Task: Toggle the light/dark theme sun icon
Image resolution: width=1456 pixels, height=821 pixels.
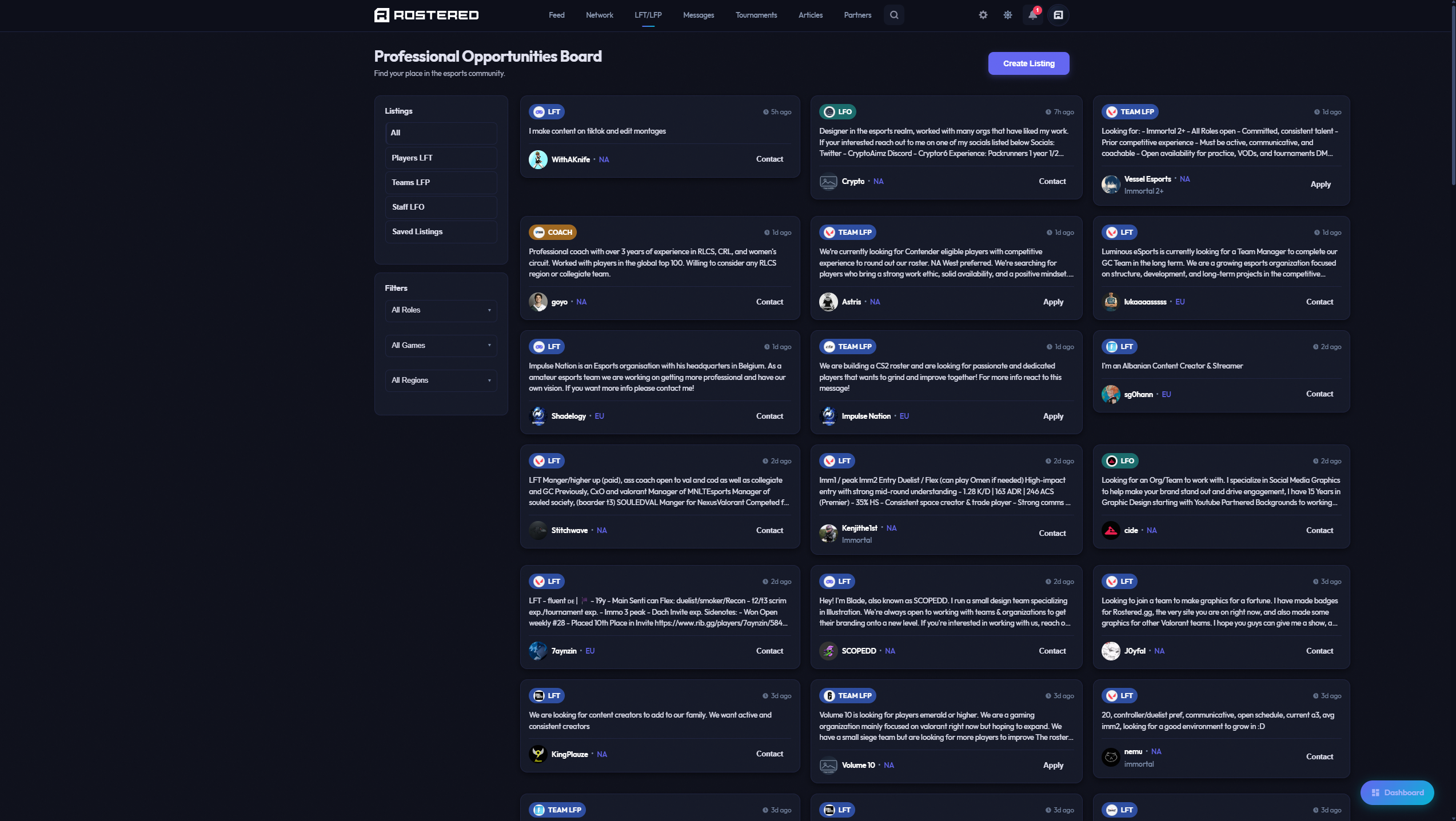Action: (x=1008, y=15)
